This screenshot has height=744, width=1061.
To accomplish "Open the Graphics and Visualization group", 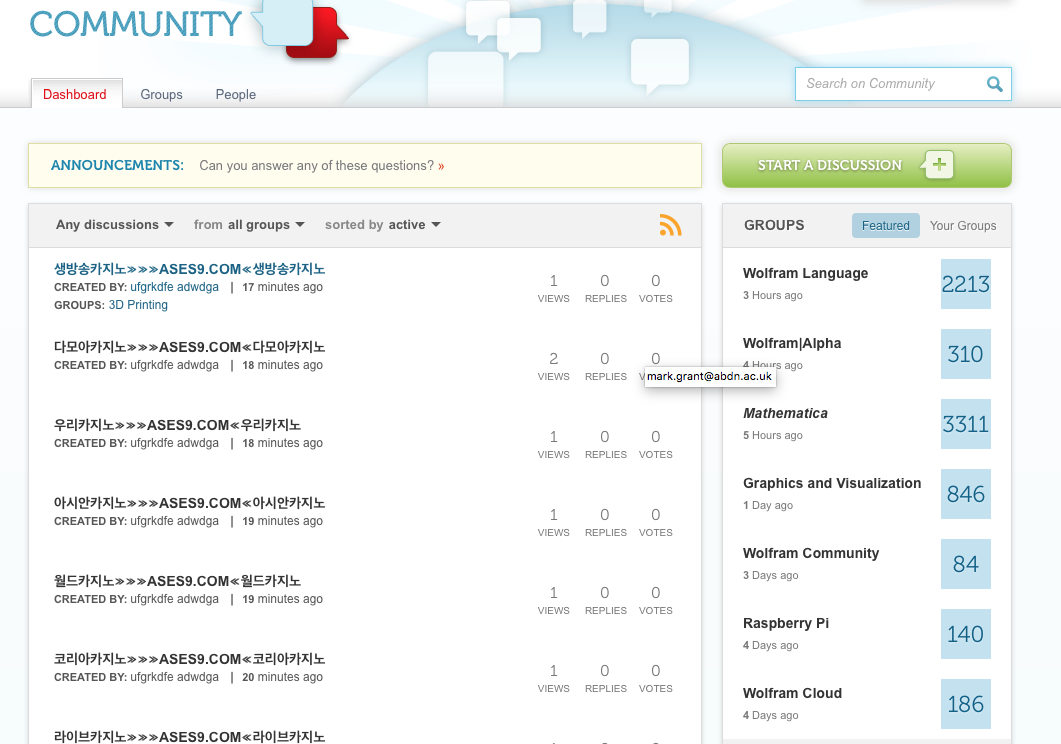I will [x=832, y=483].
